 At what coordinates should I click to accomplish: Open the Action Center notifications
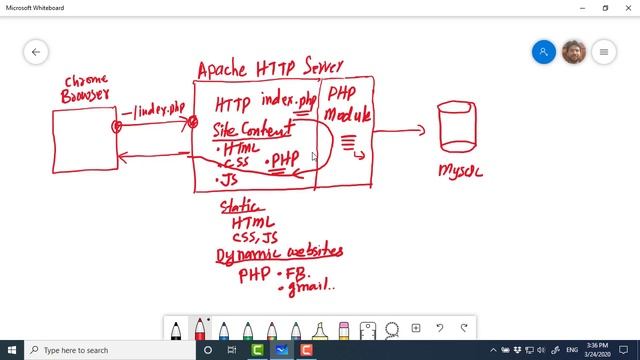coord(623,350)
